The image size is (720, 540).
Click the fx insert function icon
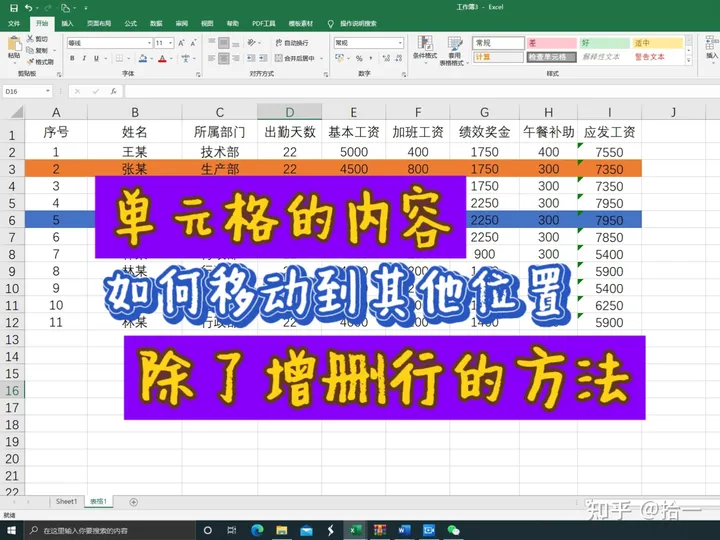113,91
